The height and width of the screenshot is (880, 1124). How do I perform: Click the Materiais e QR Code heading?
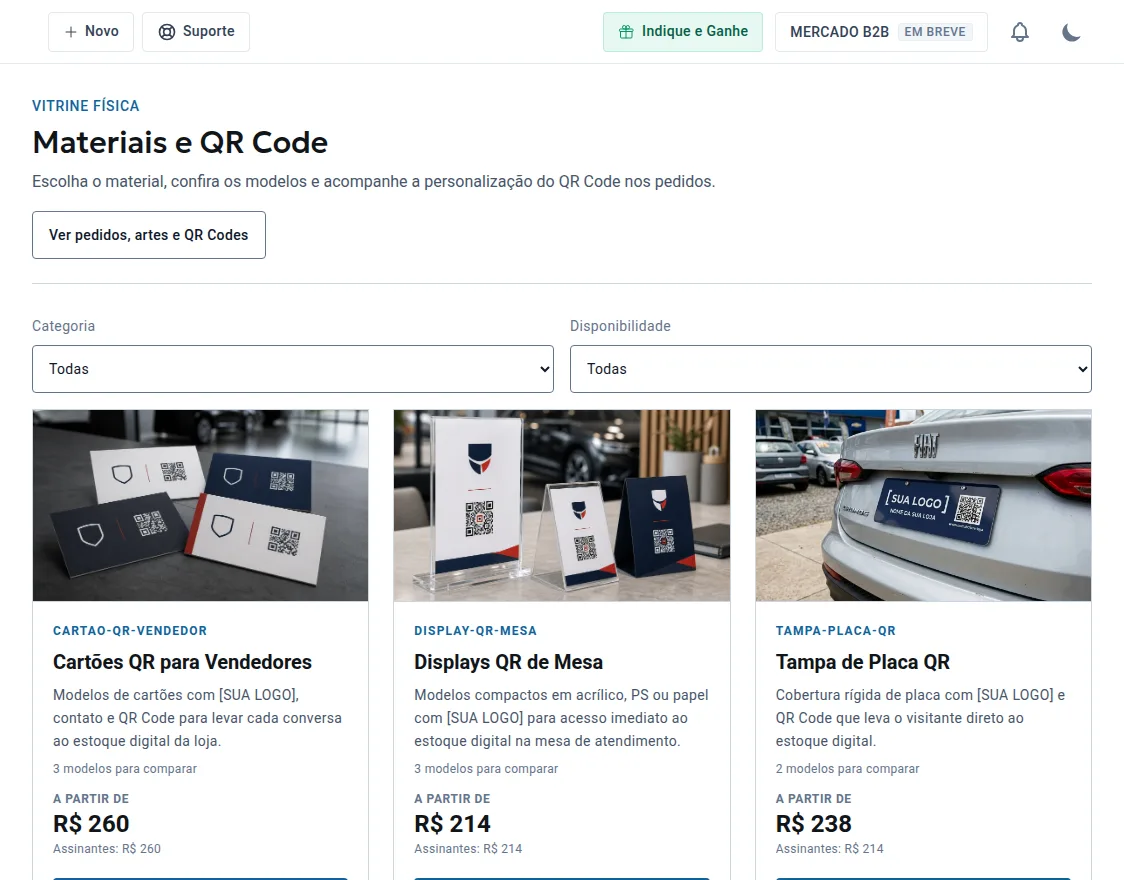point(180,143)
